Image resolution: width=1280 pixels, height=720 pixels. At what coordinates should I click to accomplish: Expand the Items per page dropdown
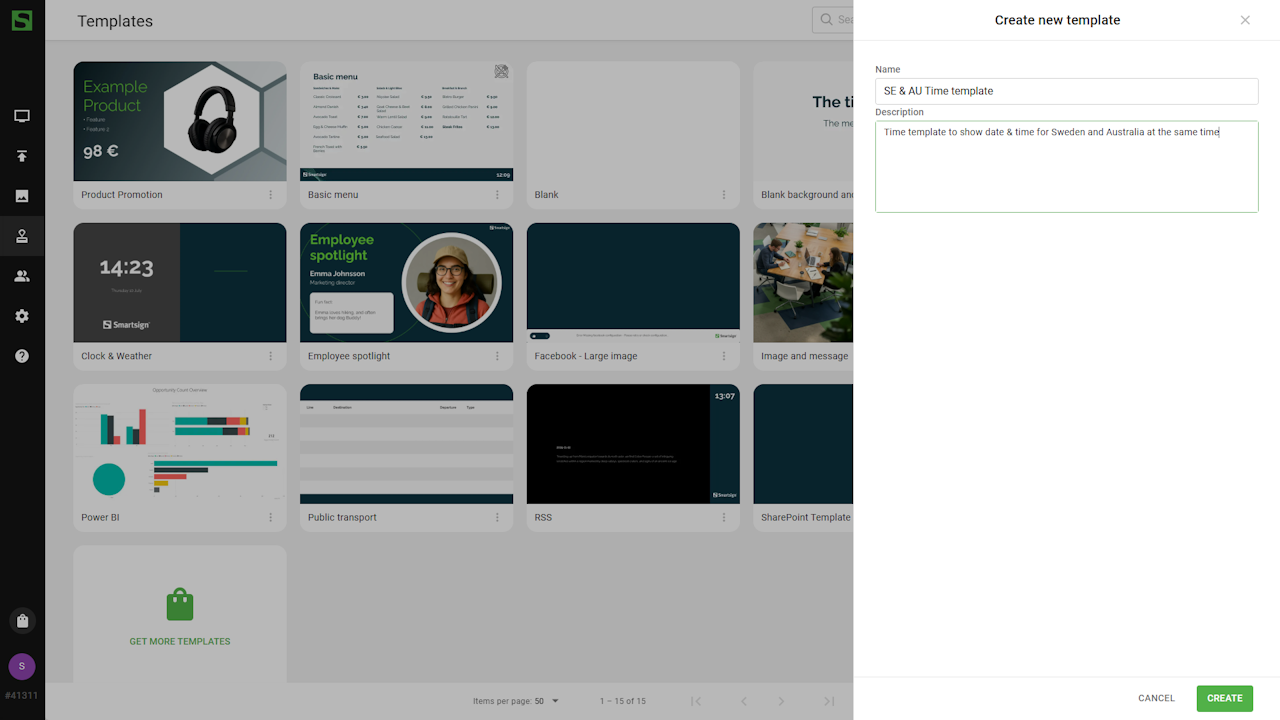[x=546, y=701]
